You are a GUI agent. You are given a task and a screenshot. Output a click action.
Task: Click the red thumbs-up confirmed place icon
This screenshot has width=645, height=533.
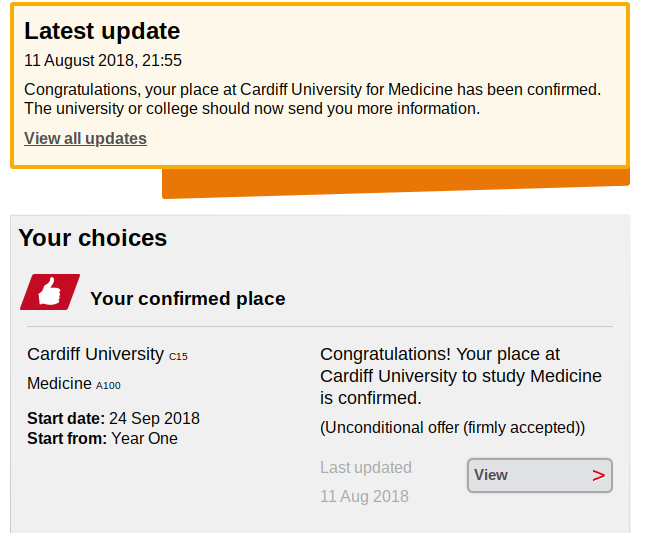[50, 292]
